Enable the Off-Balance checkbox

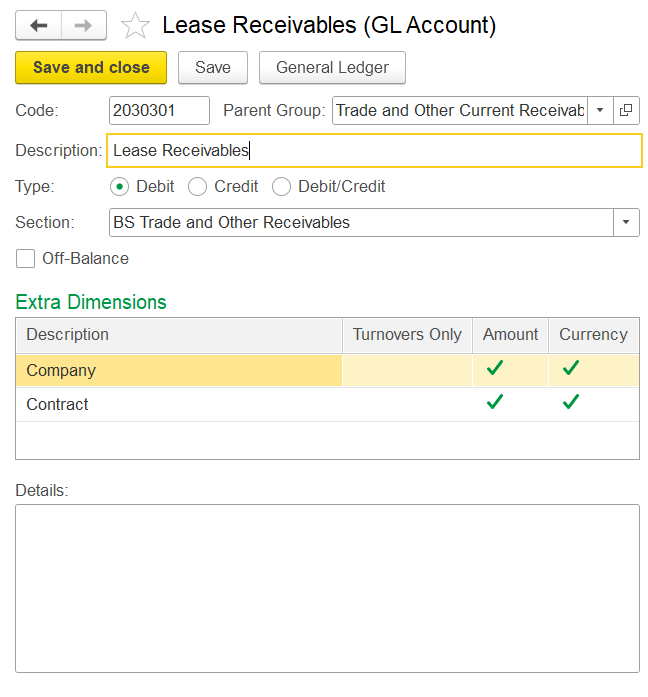(x=25, y=259)
